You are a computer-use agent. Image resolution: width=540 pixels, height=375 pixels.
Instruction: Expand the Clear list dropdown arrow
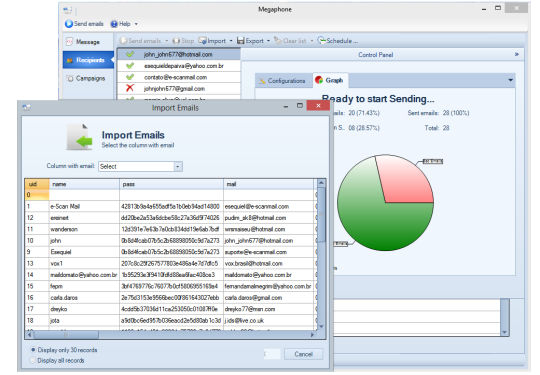[312, 41]
